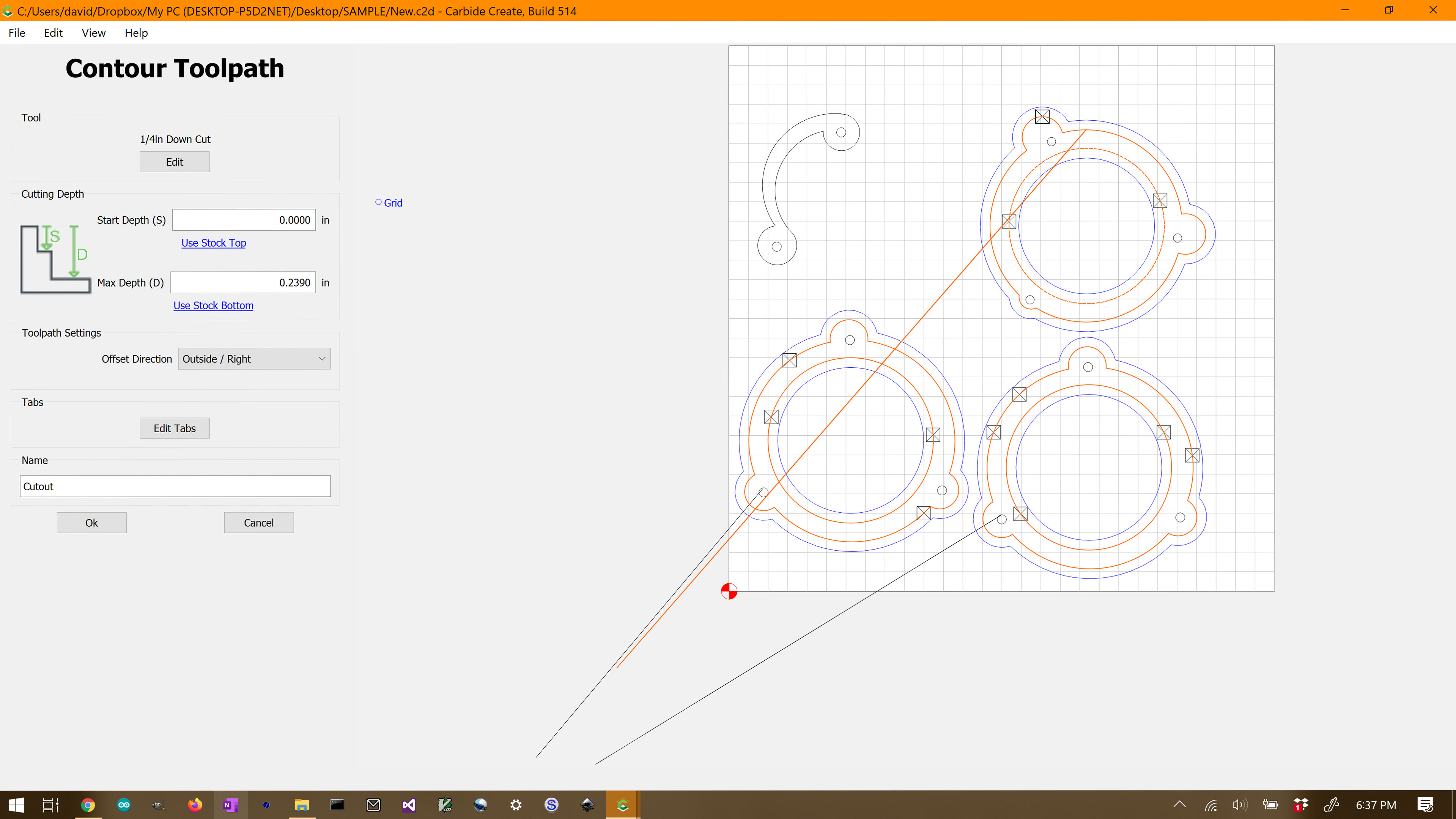1456x819 pixels.
Task: Click the red zero-origin marker
Action: click(x=729, y=591)
